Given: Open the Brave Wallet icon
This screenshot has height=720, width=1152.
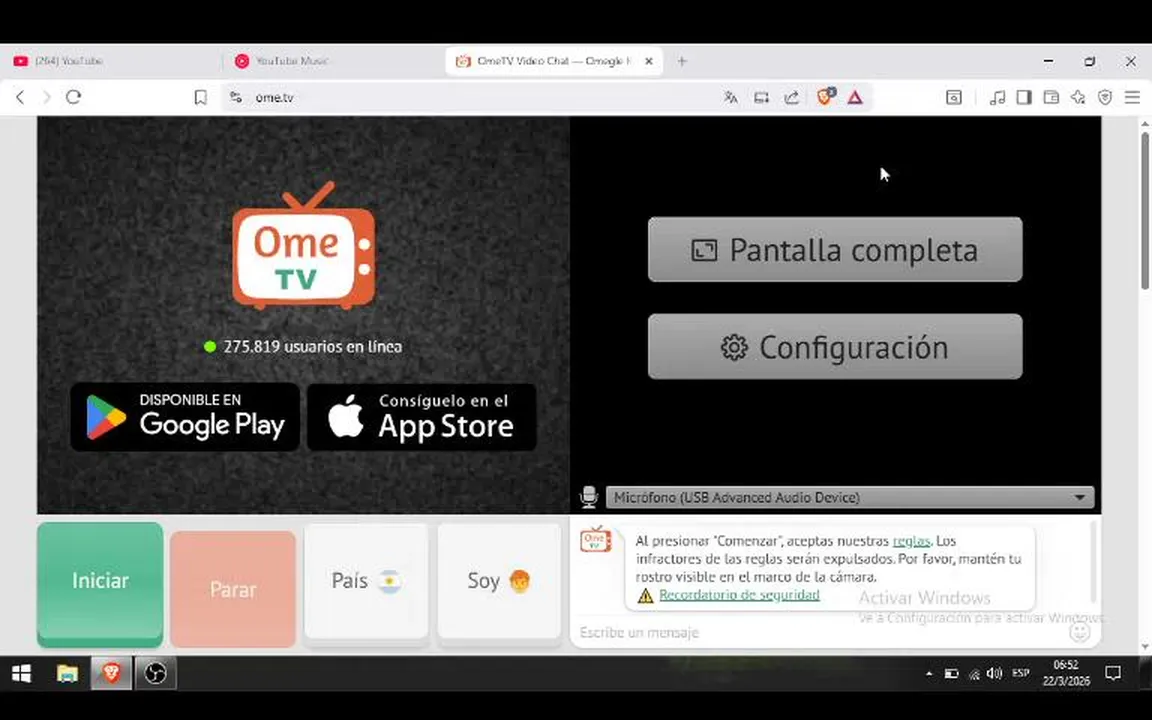Looking at the screenshot, I should point(1051,97).
